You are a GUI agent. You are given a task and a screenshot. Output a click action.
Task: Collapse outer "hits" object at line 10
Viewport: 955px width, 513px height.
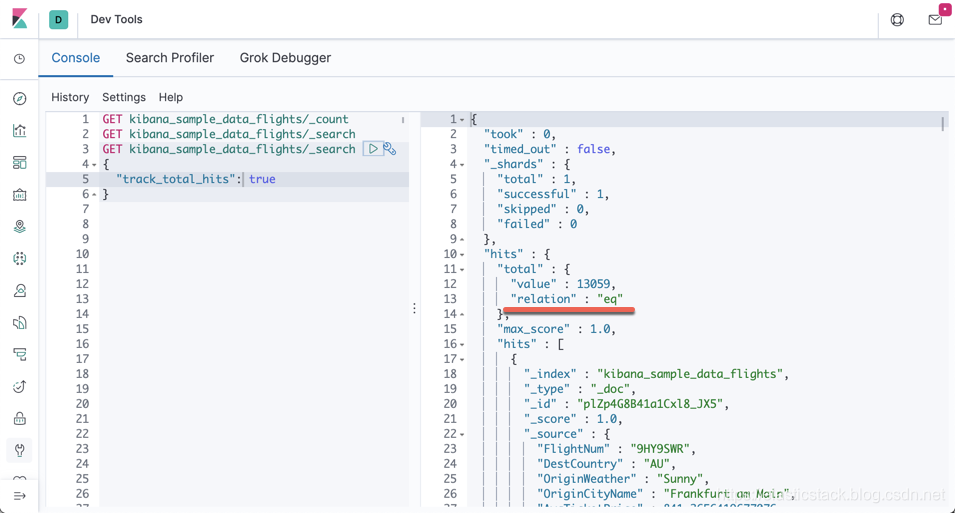[x=462, y=254]
